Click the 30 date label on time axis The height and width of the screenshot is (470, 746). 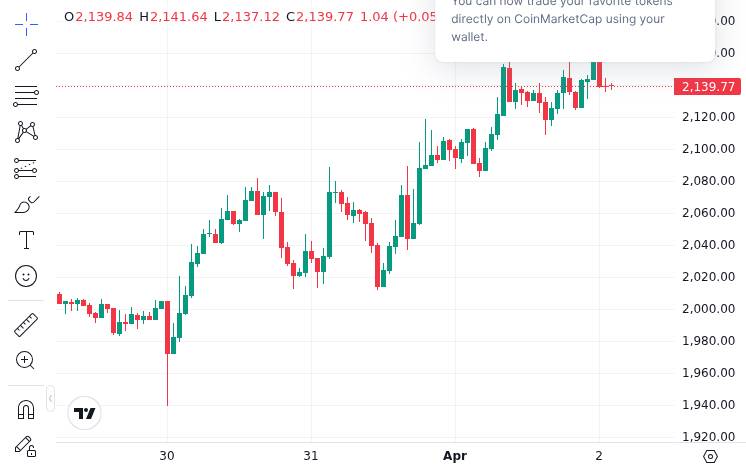167,456
